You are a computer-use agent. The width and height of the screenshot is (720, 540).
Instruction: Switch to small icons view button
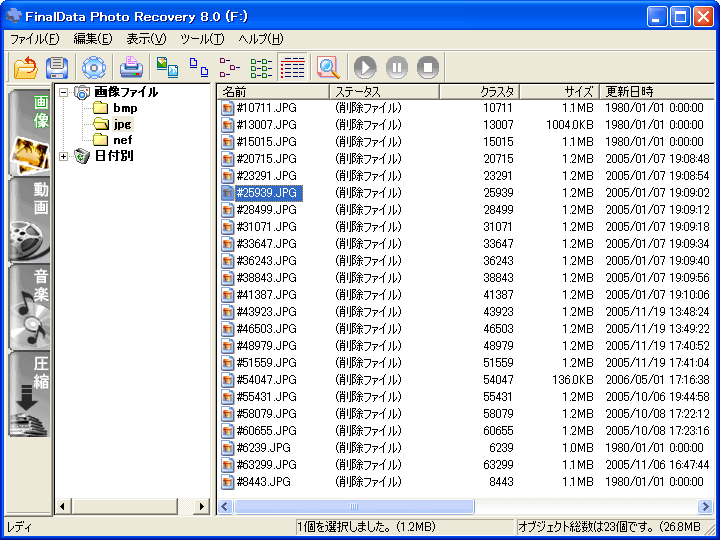(199, 68)
